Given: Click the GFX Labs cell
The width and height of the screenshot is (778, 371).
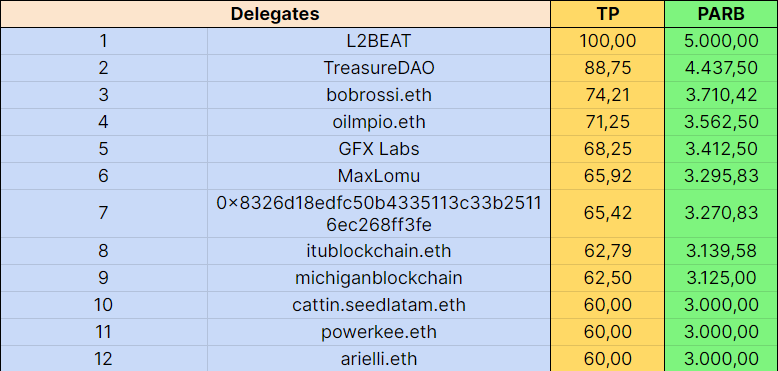Looking at the screenshot, I should tap(379, 149).
